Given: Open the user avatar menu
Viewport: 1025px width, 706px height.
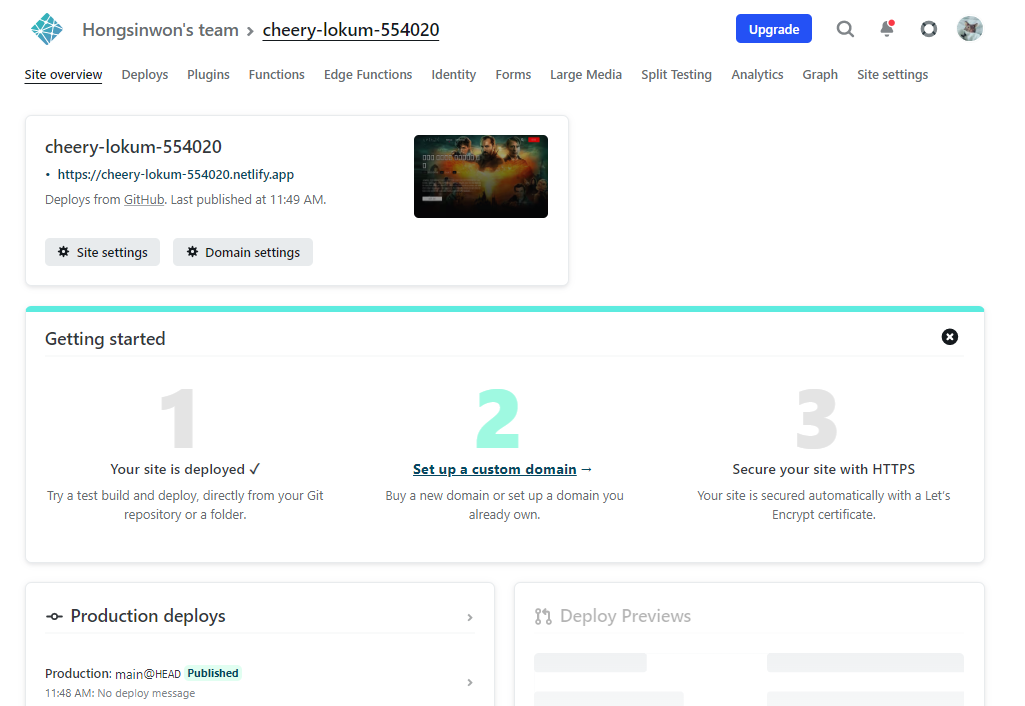Looking at the screenshot, I should 970,29.
